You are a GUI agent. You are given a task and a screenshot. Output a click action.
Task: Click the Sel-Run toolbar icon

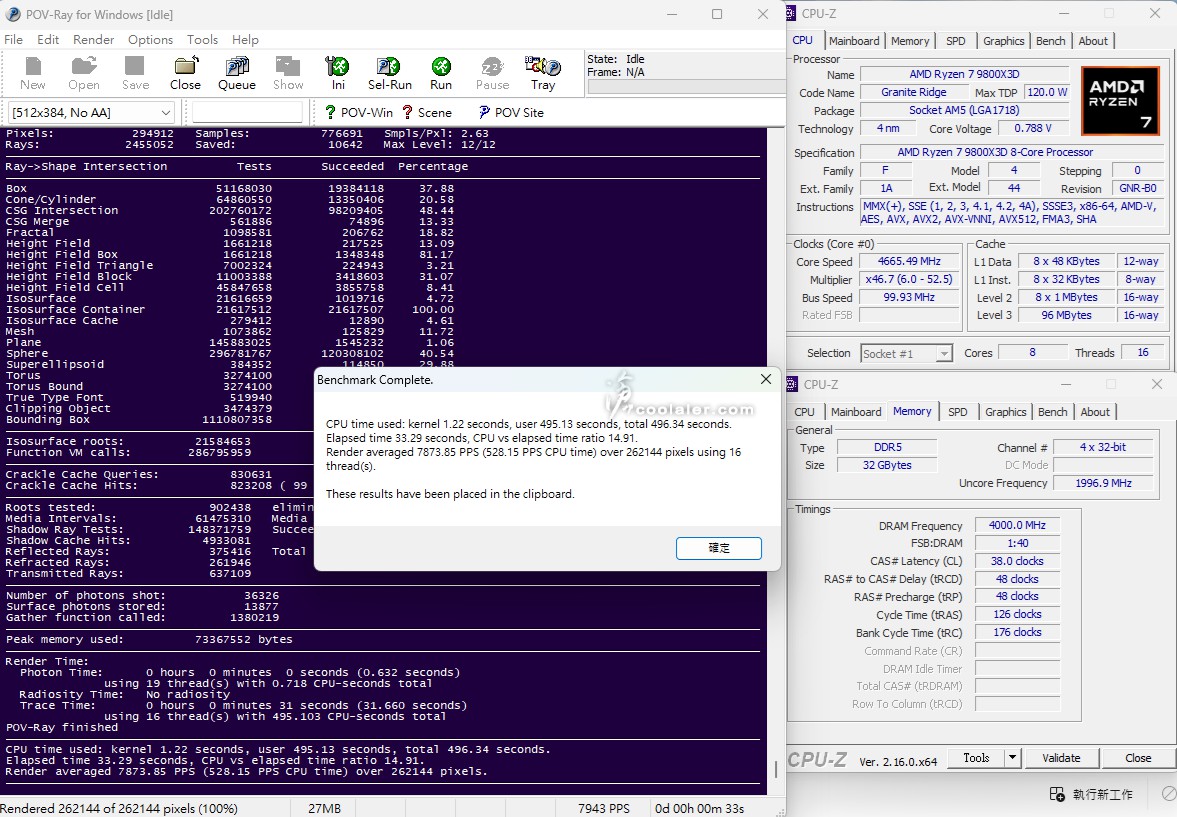pyautogui.click(x=390, y=68)
